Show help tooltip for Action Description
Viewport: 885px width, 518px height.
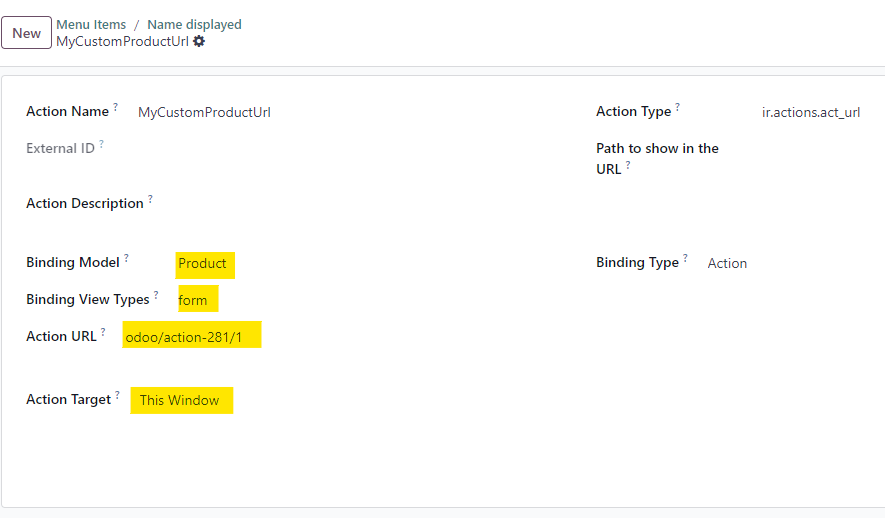click(150, 198)
